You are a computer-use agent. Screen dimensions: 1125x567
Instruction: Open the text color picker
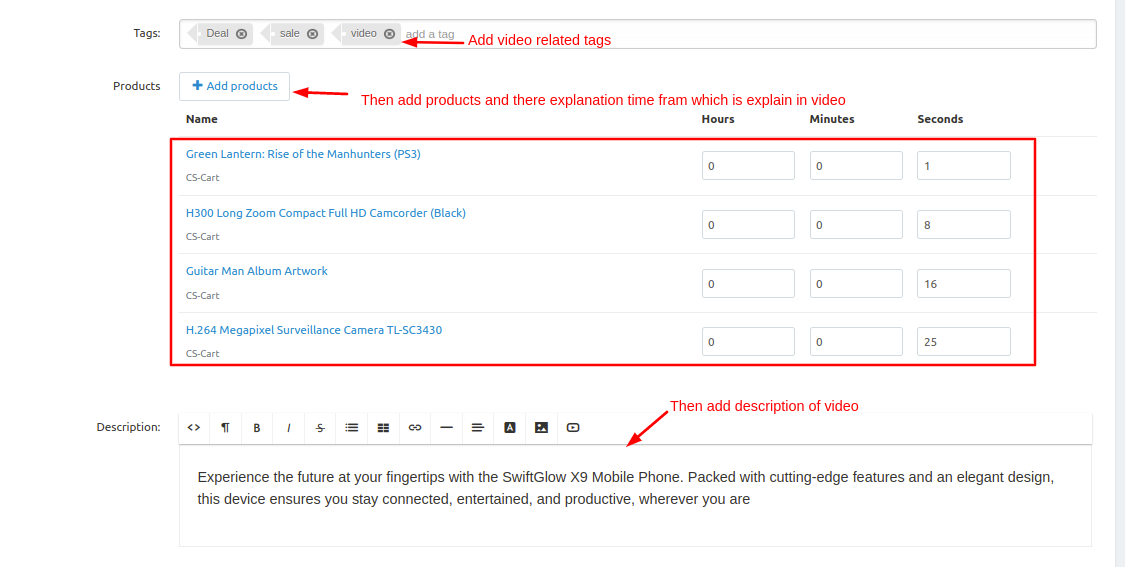click(510, 428)
